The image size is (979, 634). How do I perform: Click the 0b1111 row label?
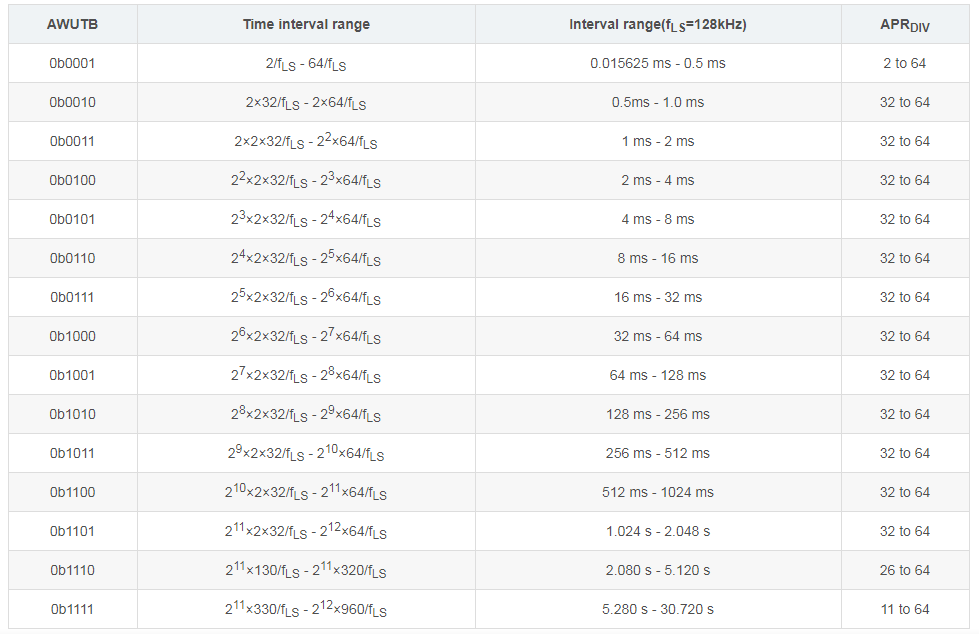click(x=72, y=609)
